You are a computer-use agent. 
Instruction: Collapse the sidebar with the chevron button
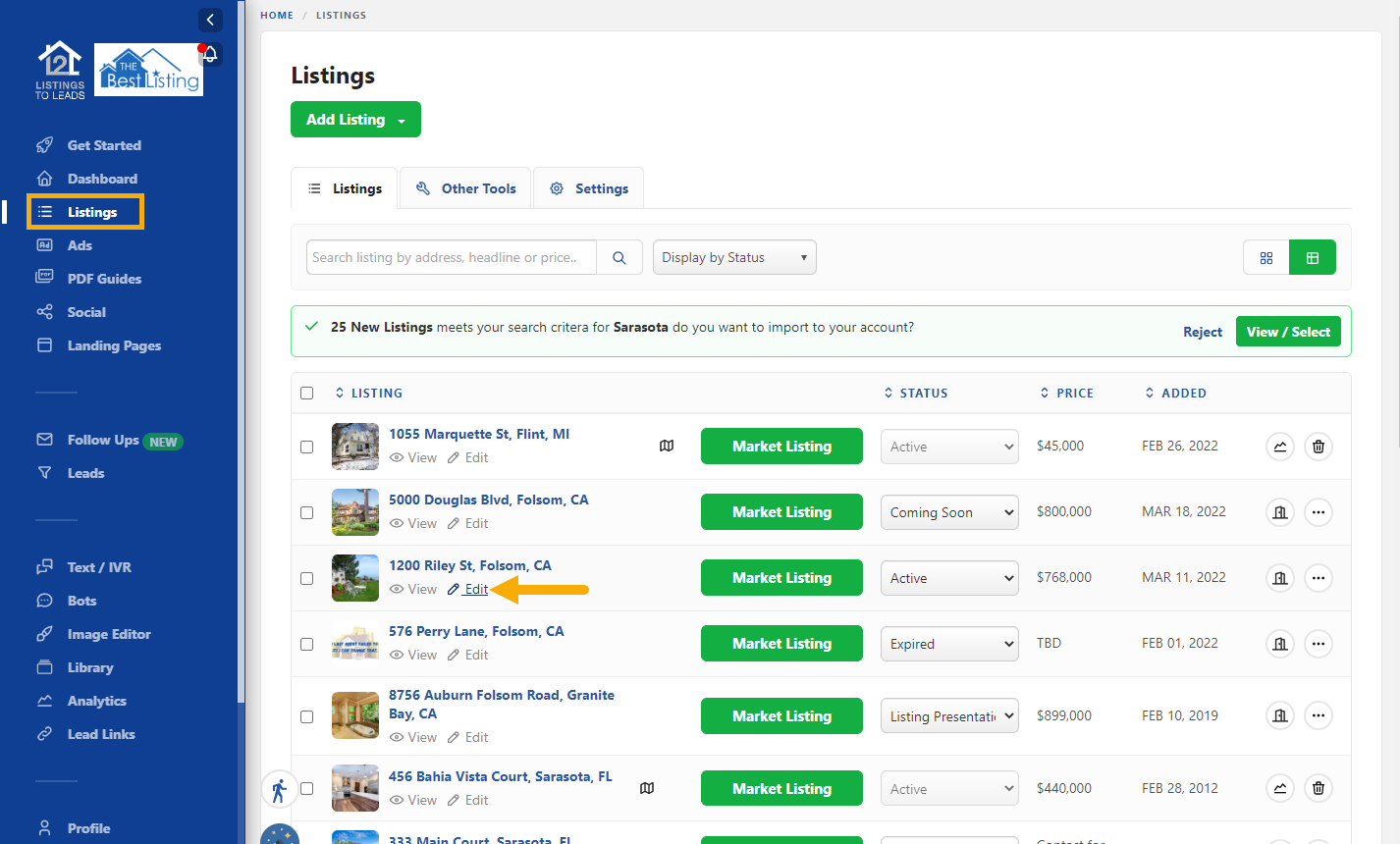click(x=210, y=20)
